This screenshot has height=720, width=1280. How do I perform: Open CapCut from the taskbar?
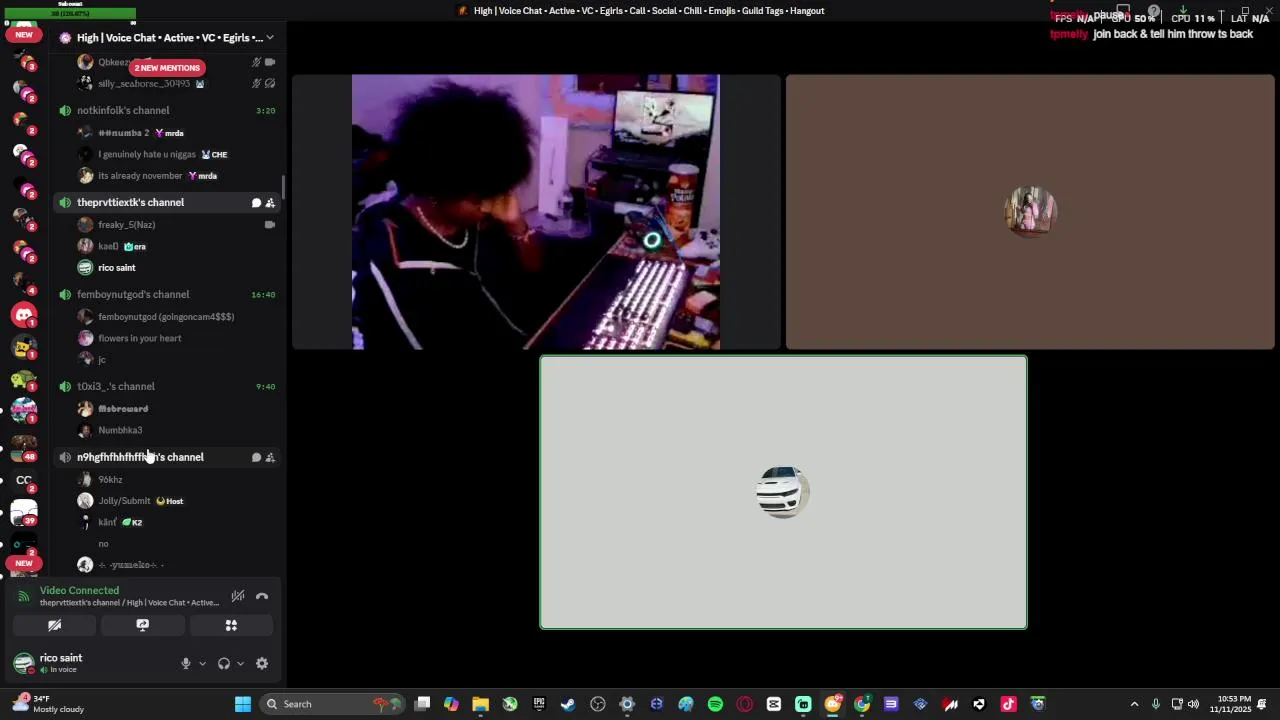774,704
